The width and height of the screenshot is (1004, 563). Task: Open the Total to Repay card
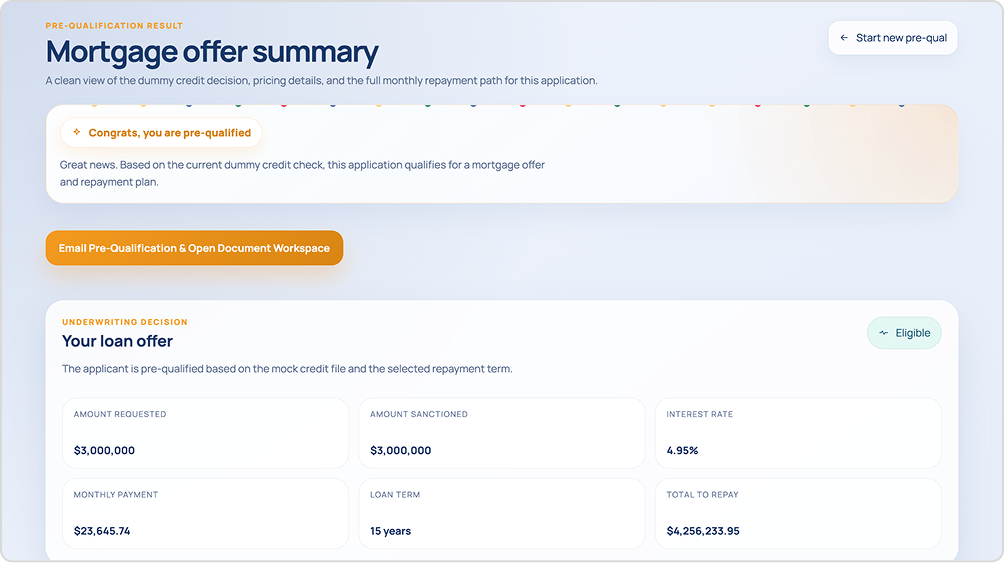pyautogui.click(x=798, y=514)
